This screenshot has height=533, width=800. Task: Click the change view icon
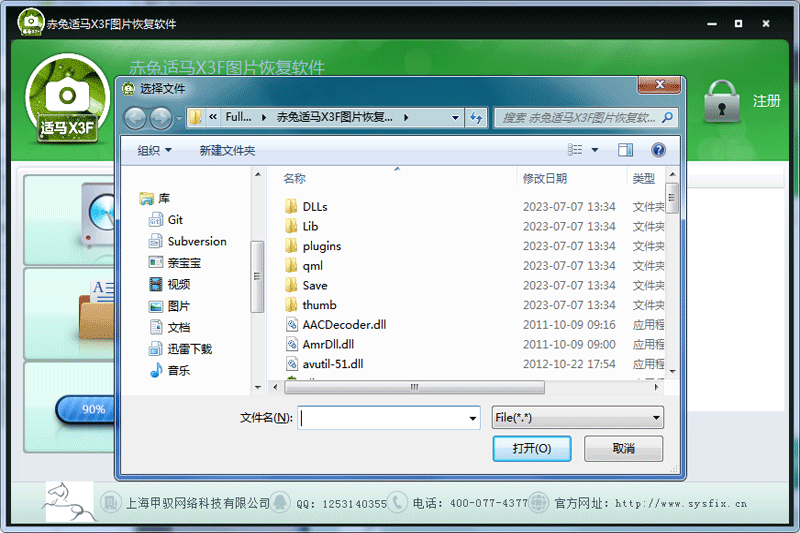coord(575,150)
